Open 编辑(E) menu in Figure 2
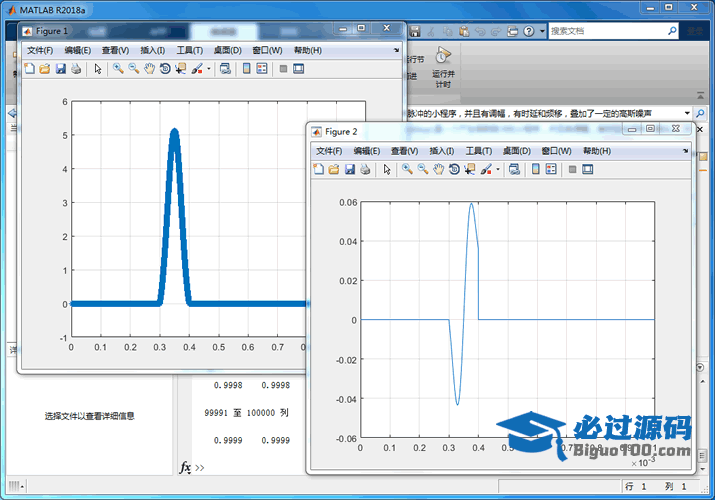The image size is (715, 500). [x=367, y=151]
